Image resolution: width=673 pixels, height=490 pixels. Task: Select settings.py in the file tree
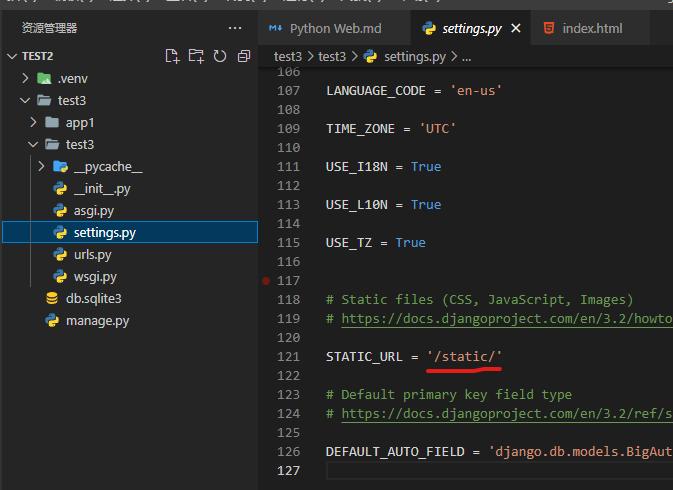[x=130, y=232]
